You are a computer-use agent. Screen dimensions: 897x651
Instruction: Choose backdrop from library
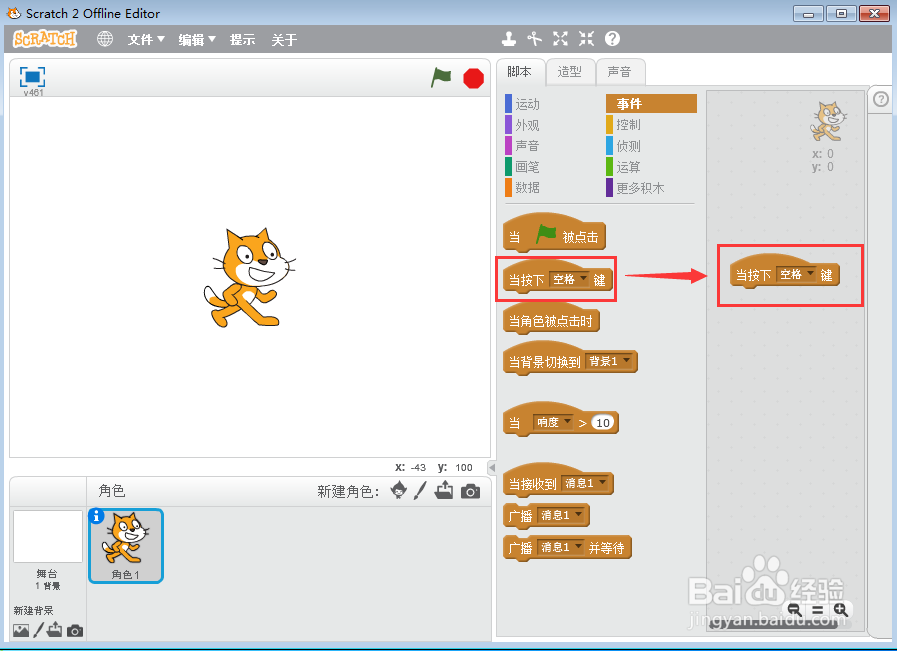pos(21,630)
